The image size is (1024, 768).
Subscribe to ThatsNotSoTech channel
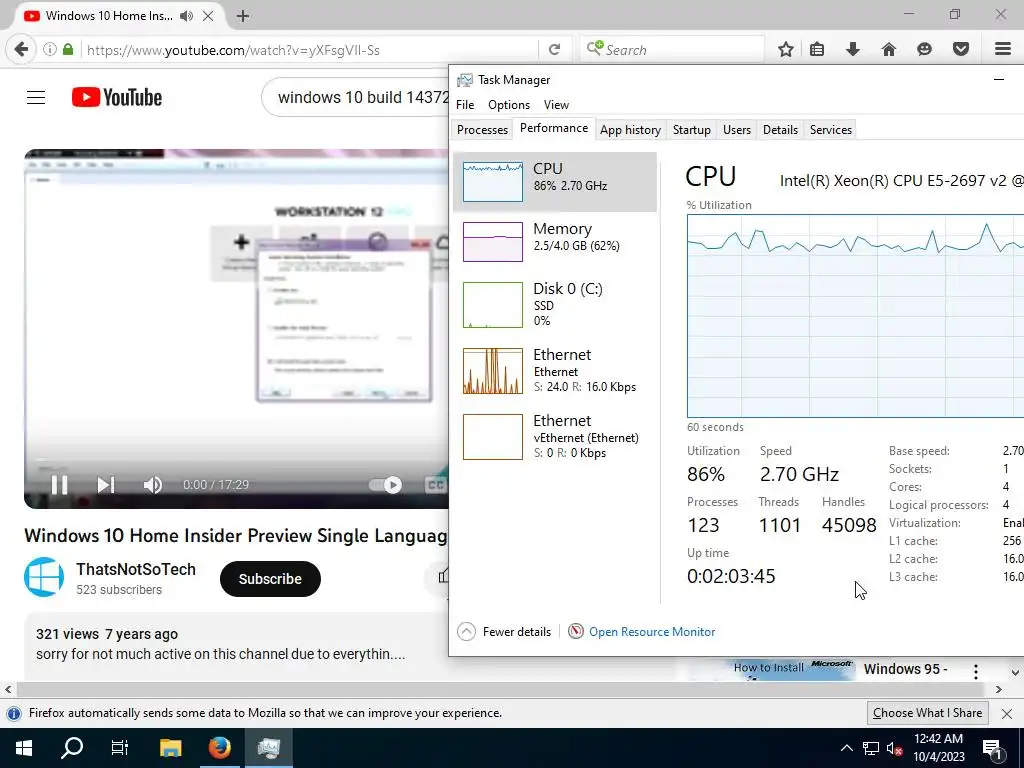(270, 579)
